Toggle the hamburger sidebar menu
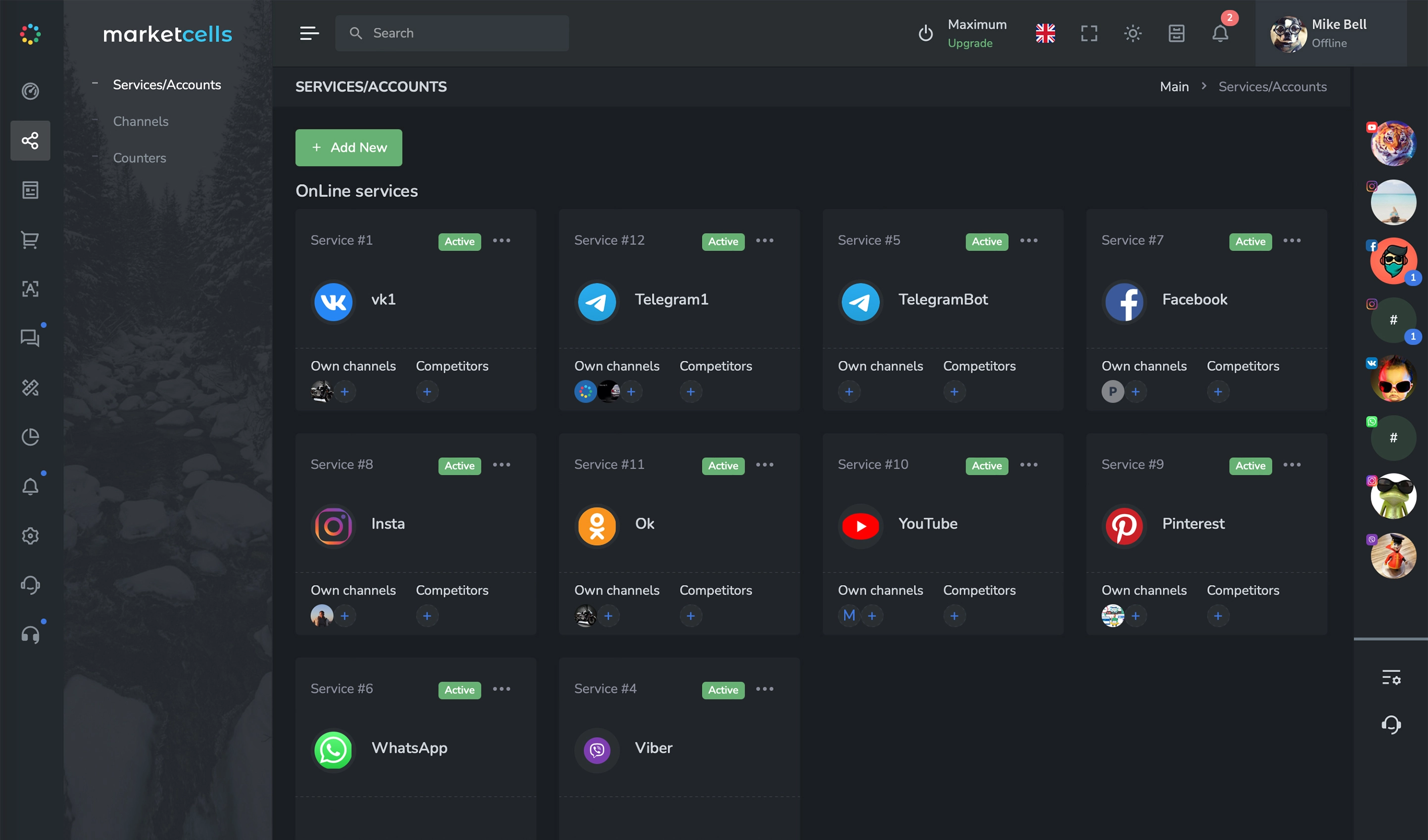 309,34
